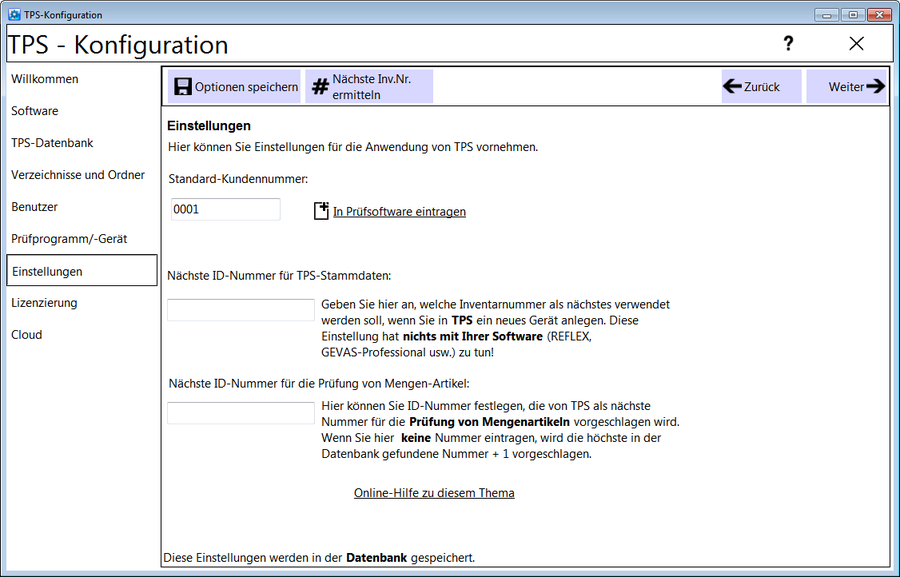Close the configuration with the large X icon
This screenshot has height=577, width=900.
pos(856,44)
